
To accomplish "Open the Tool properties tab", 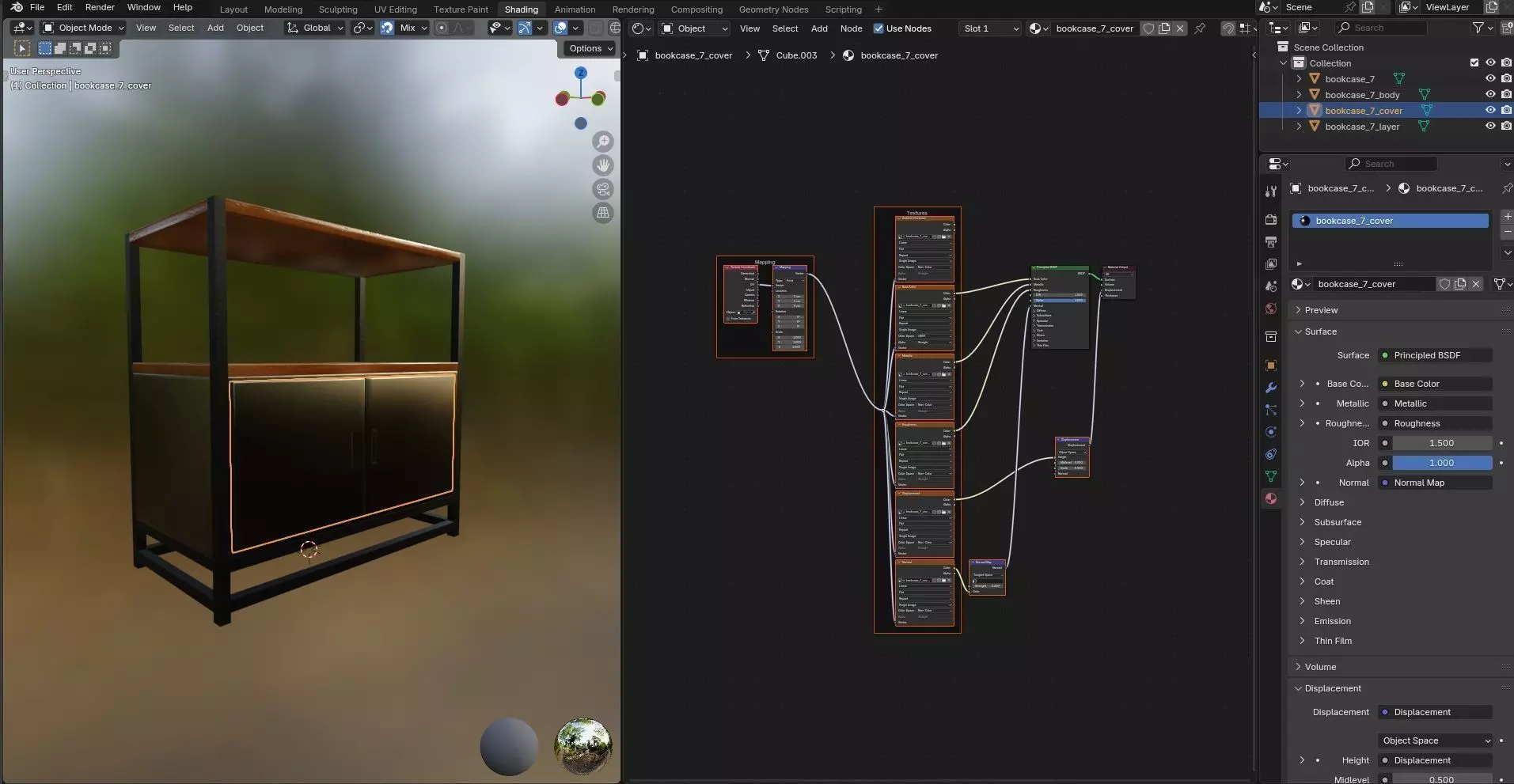I will 1271,191.
